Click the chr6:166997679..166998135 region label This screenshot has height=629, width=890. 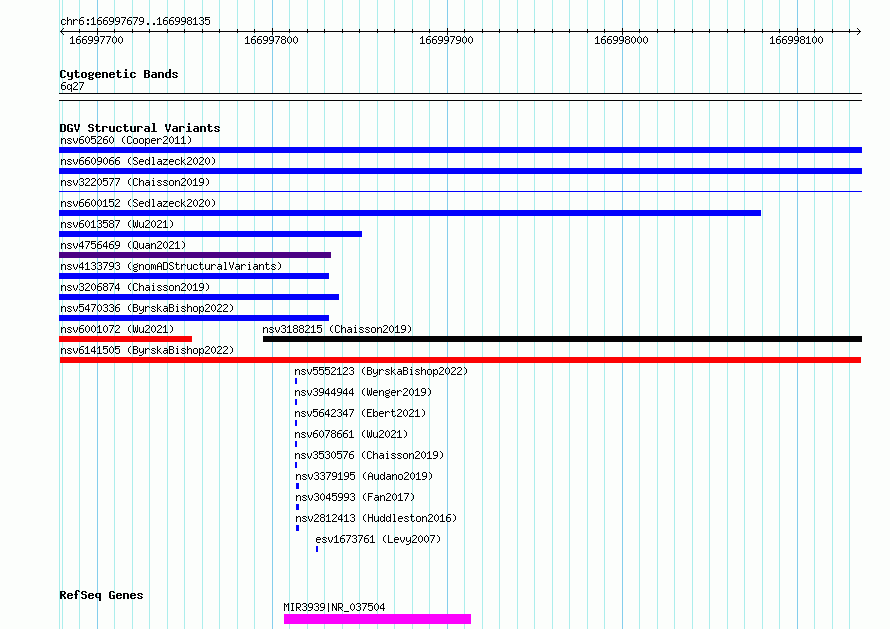(135, 21)
